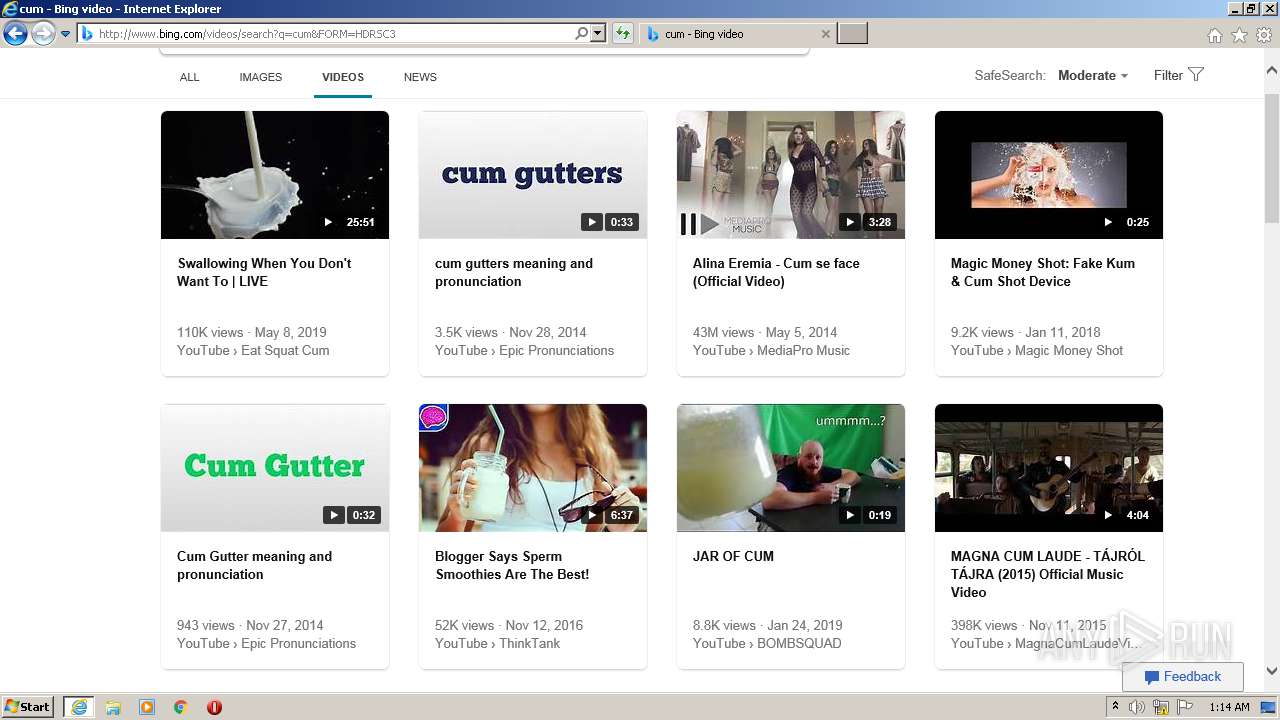Open the green 'Cum Gutter' video thumbnail
Viewport: 1280px width, 720px height.
(x=275, y=468)
